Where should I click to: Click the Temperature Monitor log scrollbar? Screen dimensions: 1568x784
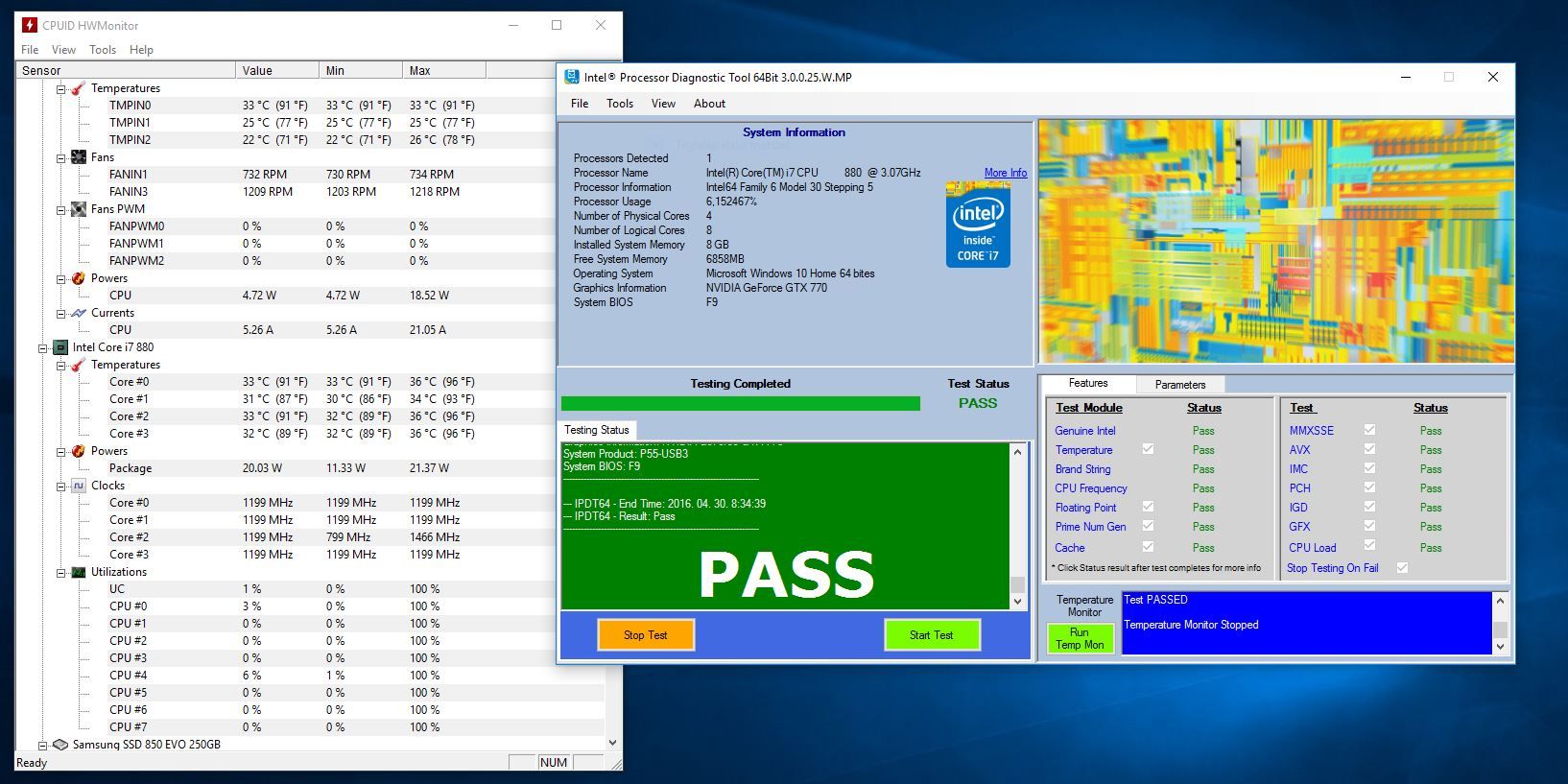click(x=1501, y=624)
